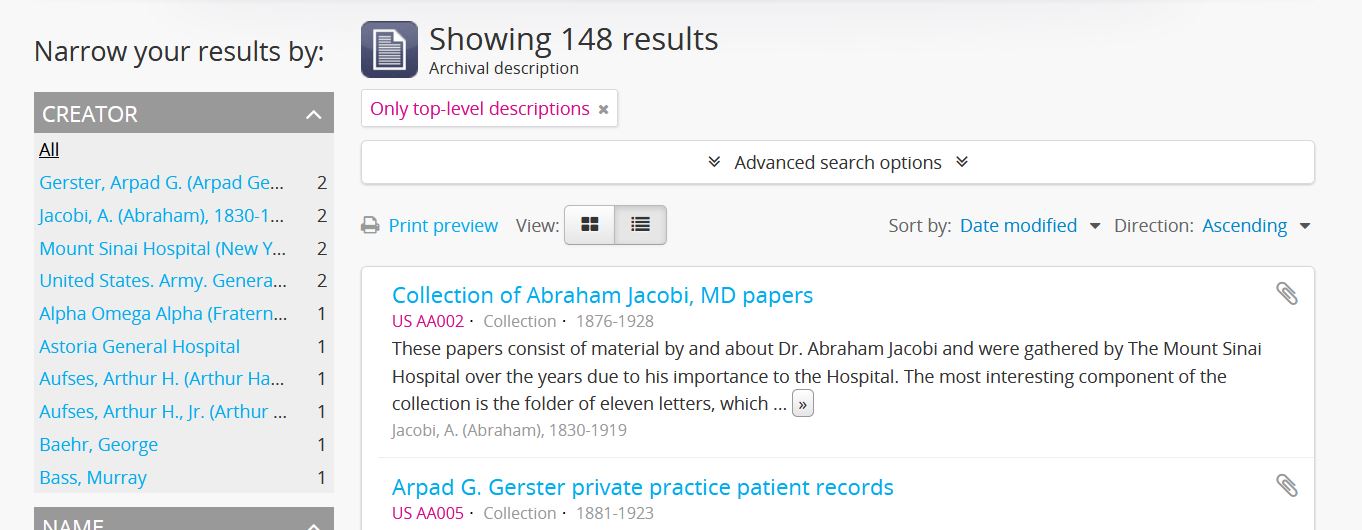
Task: Add Arpad Gerster patient records to clipboard
Action: click(1287, 486)
